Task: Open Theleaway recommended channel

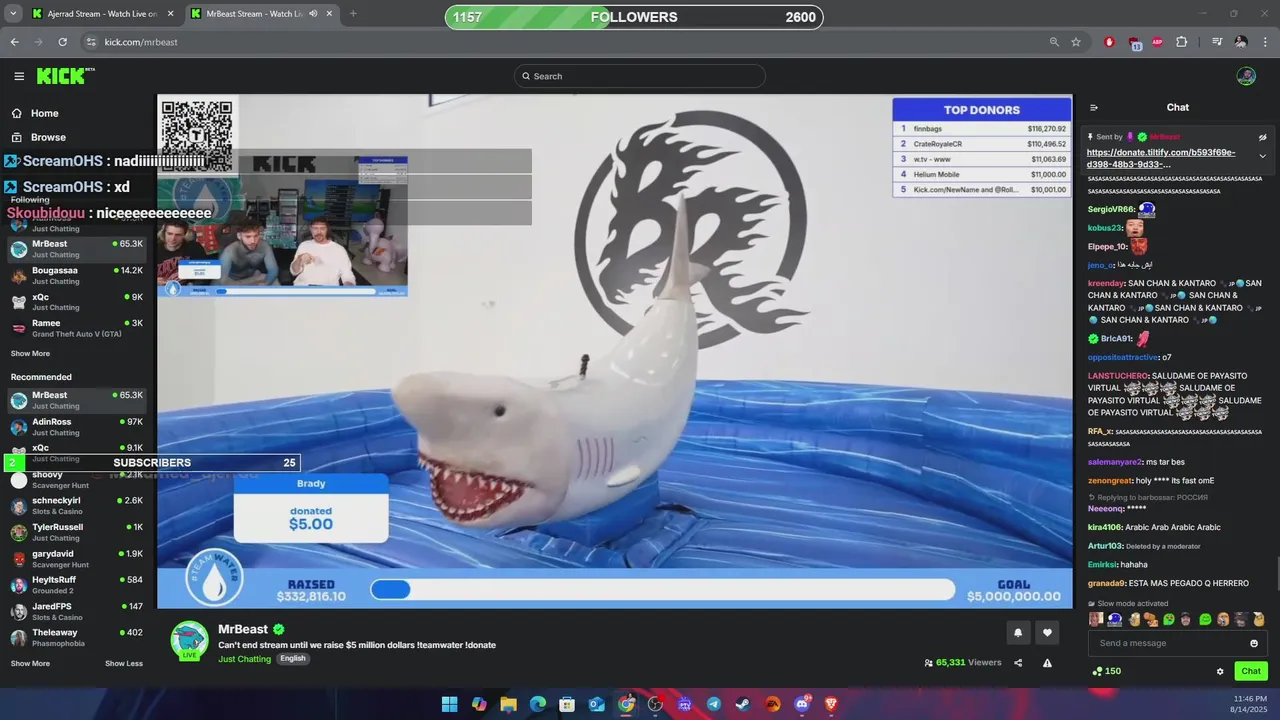Action: tap(77, 638)
